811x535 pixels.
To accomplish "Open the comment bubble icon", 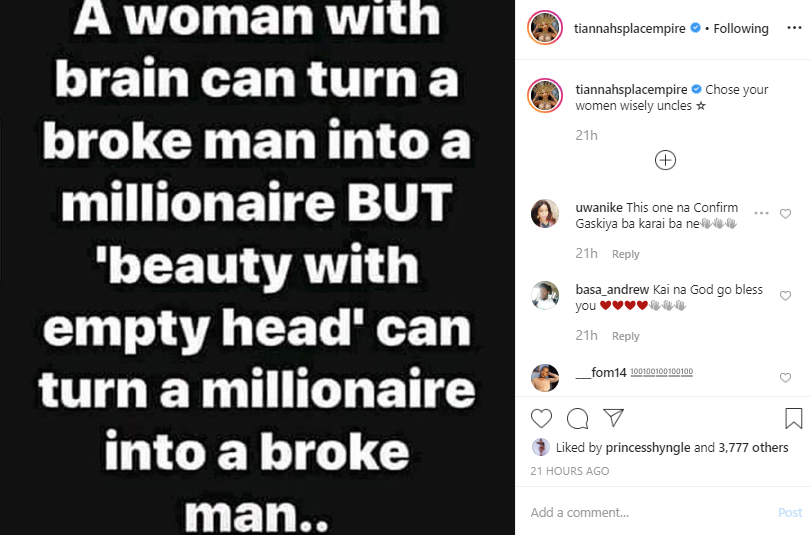I will tap(577, 418).
